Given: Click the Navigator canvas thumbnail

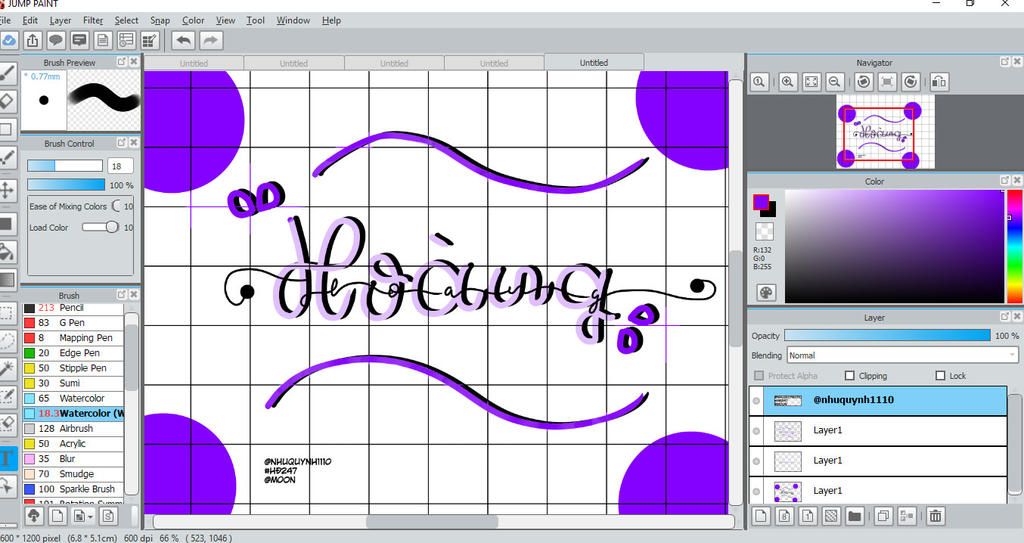Looking at the screenshot, I should pyautogui.click(x=885, y=132).
